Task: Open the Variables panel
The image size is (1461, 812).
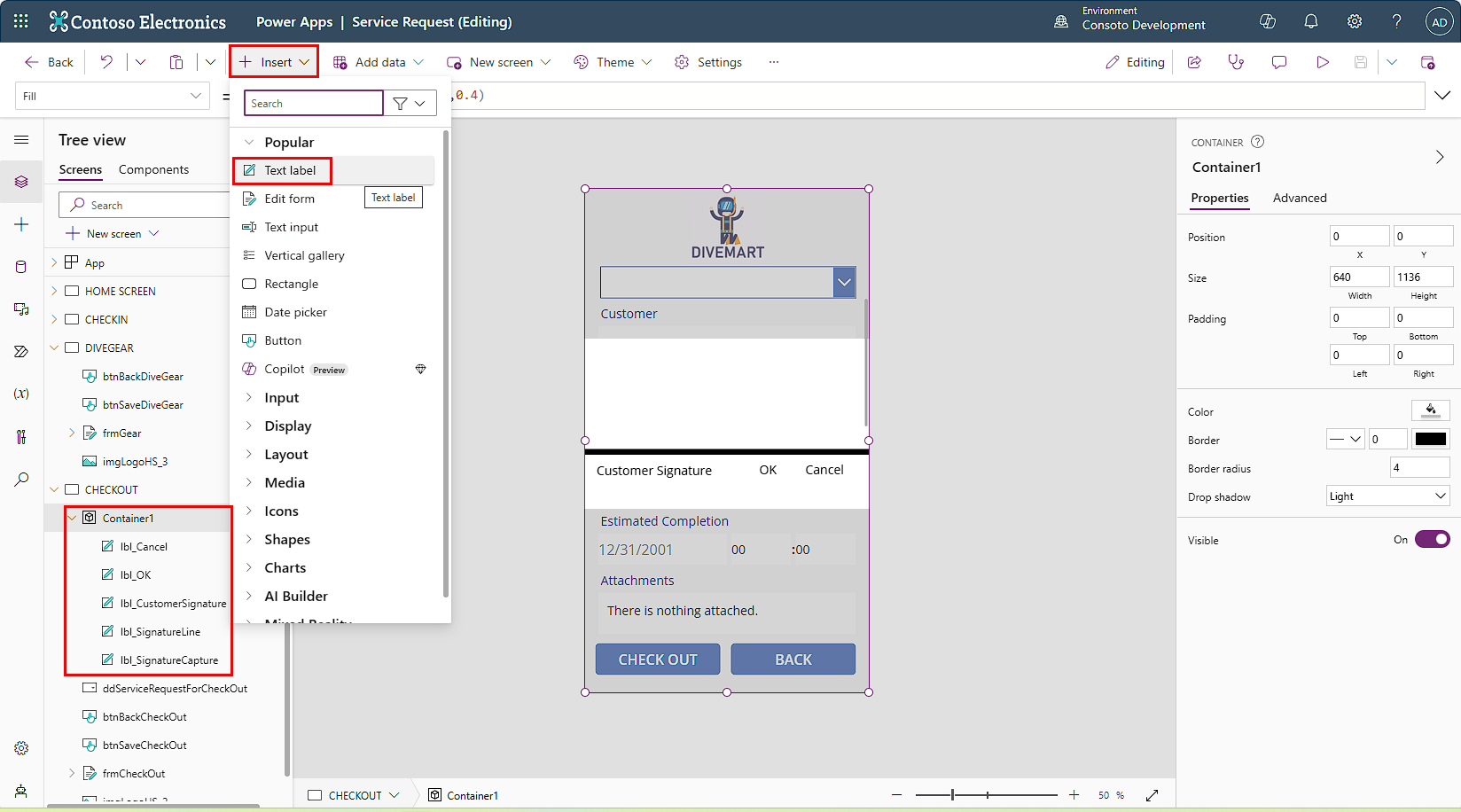Action: pyautogui.click(x=21, y=393)
